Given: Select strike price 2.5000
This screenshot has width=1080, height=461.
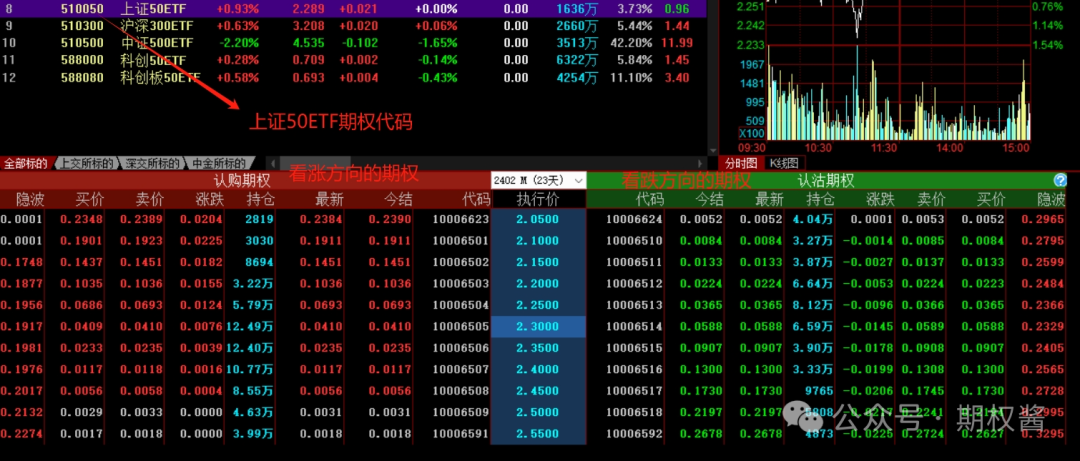Looking at the screenshot, I should coord(538,412).
